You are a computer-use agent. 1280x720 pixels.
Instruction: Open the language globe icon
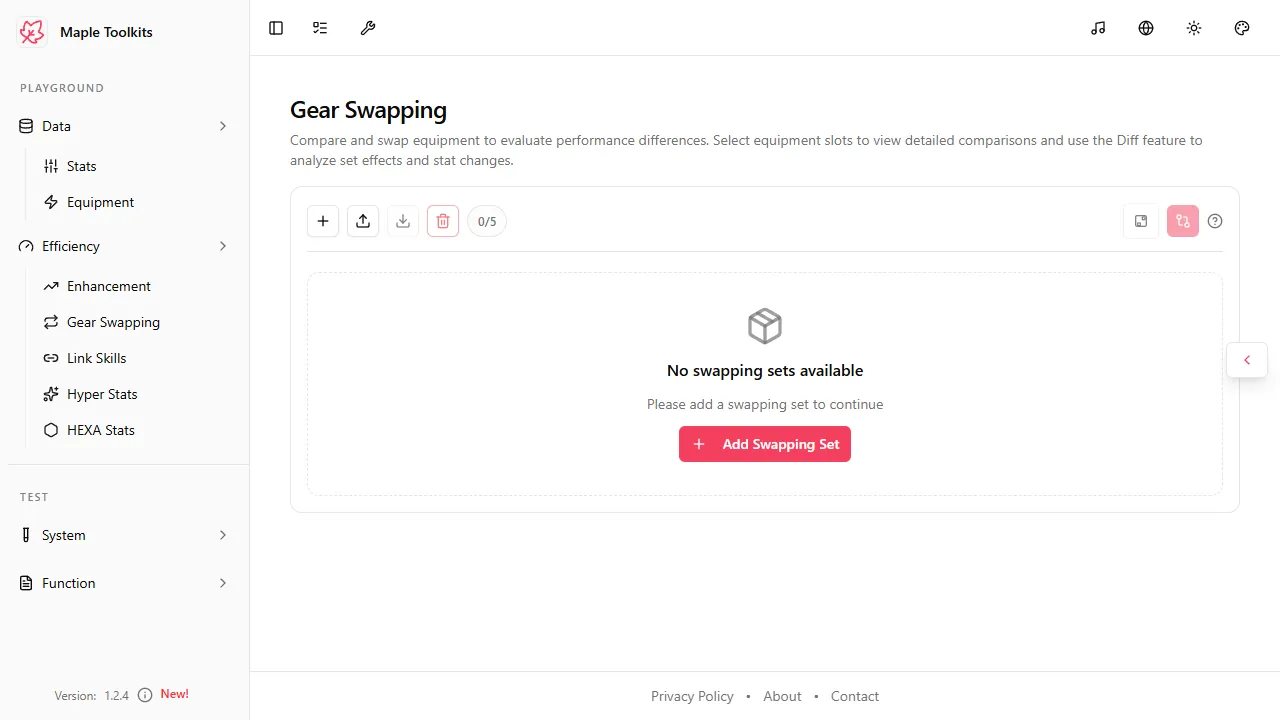click(1146, 28)
